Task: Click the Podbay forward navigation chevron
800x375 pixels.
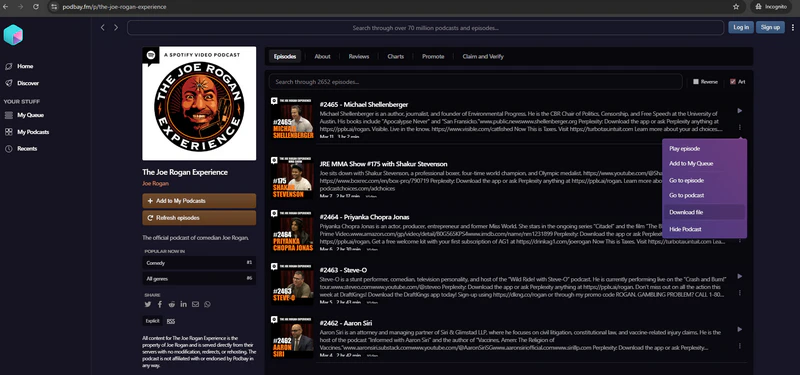Action: (x=116, y=28)
